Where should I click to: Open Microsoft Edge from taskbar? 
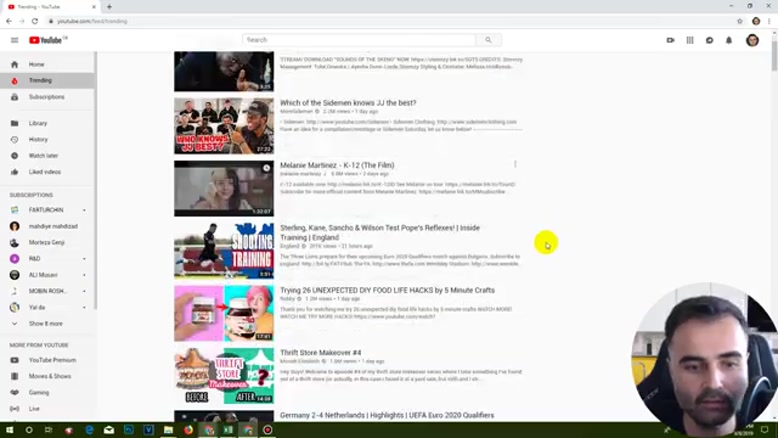pos(89,430)
